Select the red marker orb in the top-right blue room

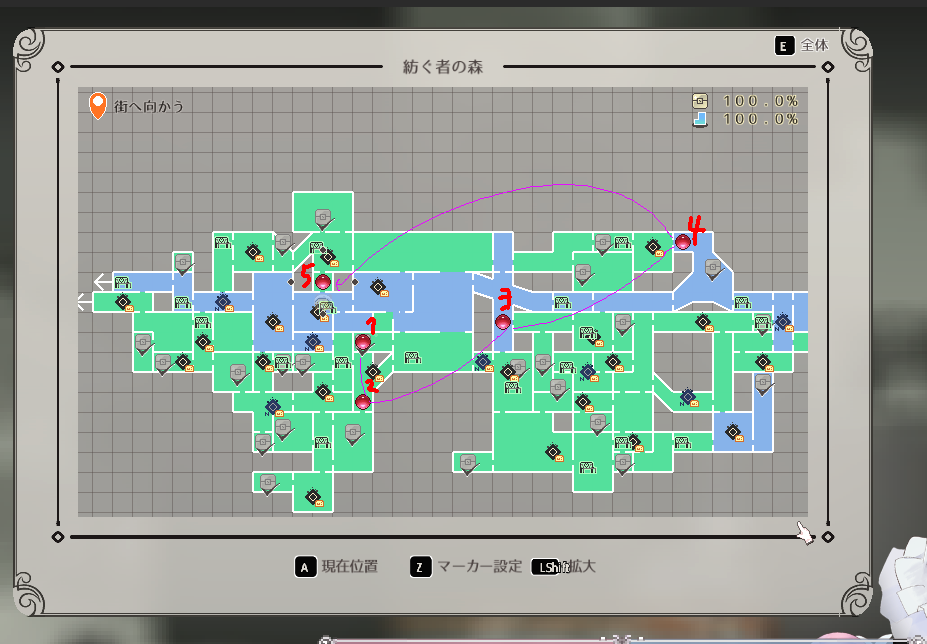(683, 241)
